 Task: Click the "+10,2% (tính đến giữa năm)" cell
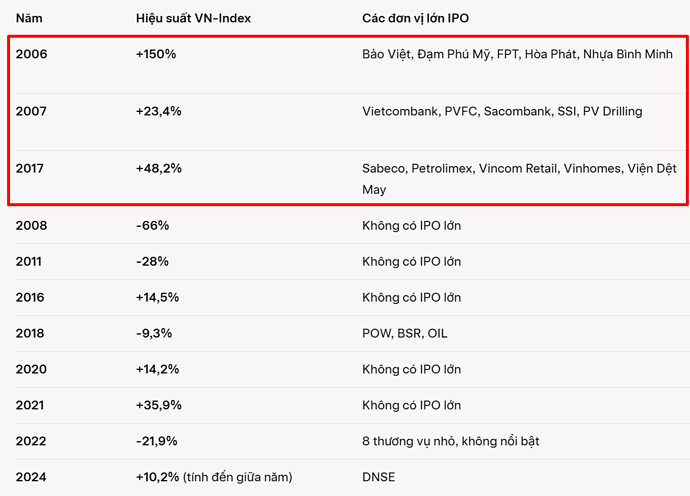click(x=213, y=478)
